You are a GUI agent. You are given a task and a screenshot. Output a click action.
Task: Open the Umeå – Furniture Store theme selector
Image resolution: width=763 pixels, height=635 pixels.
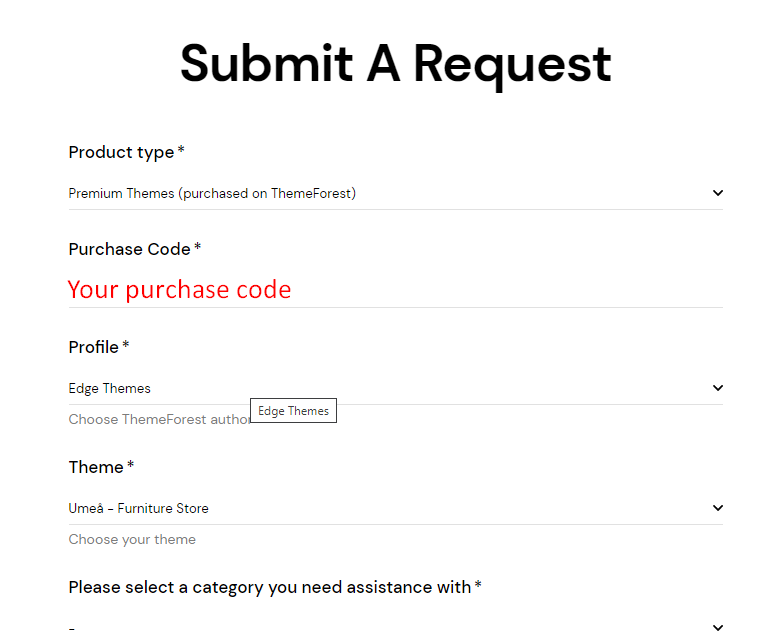point(396,508)
